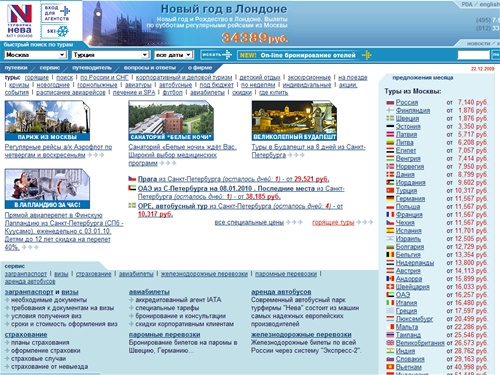Click the Finland flag icon

click(x=390, y=110)
